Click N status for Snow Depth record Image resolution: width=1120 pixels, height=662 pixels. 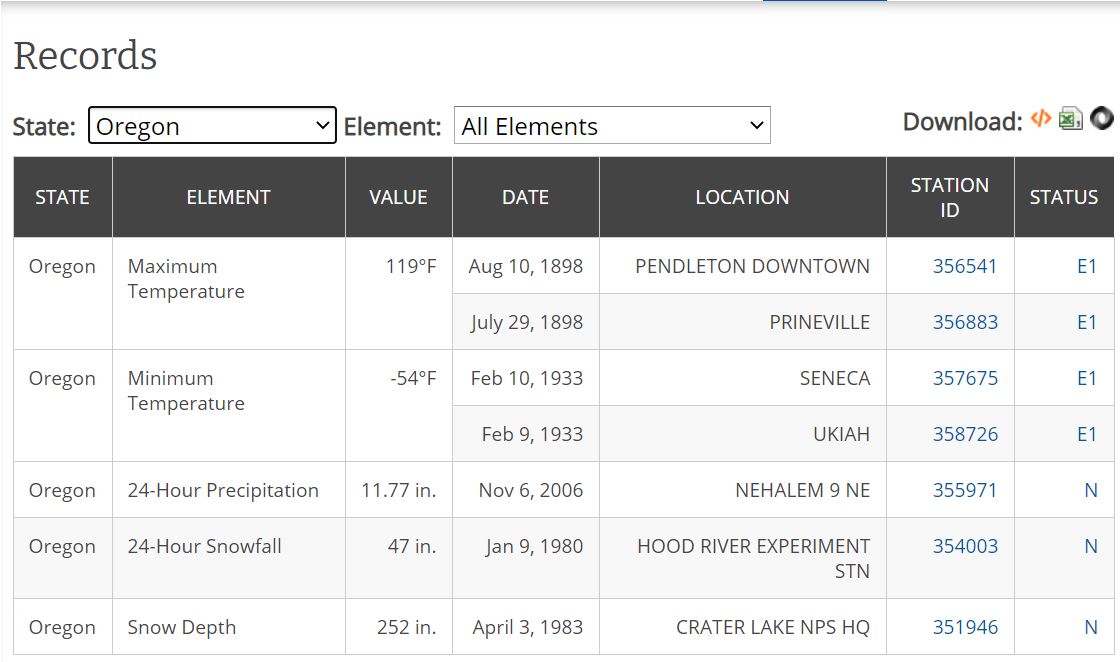[x=1090, y=628]
